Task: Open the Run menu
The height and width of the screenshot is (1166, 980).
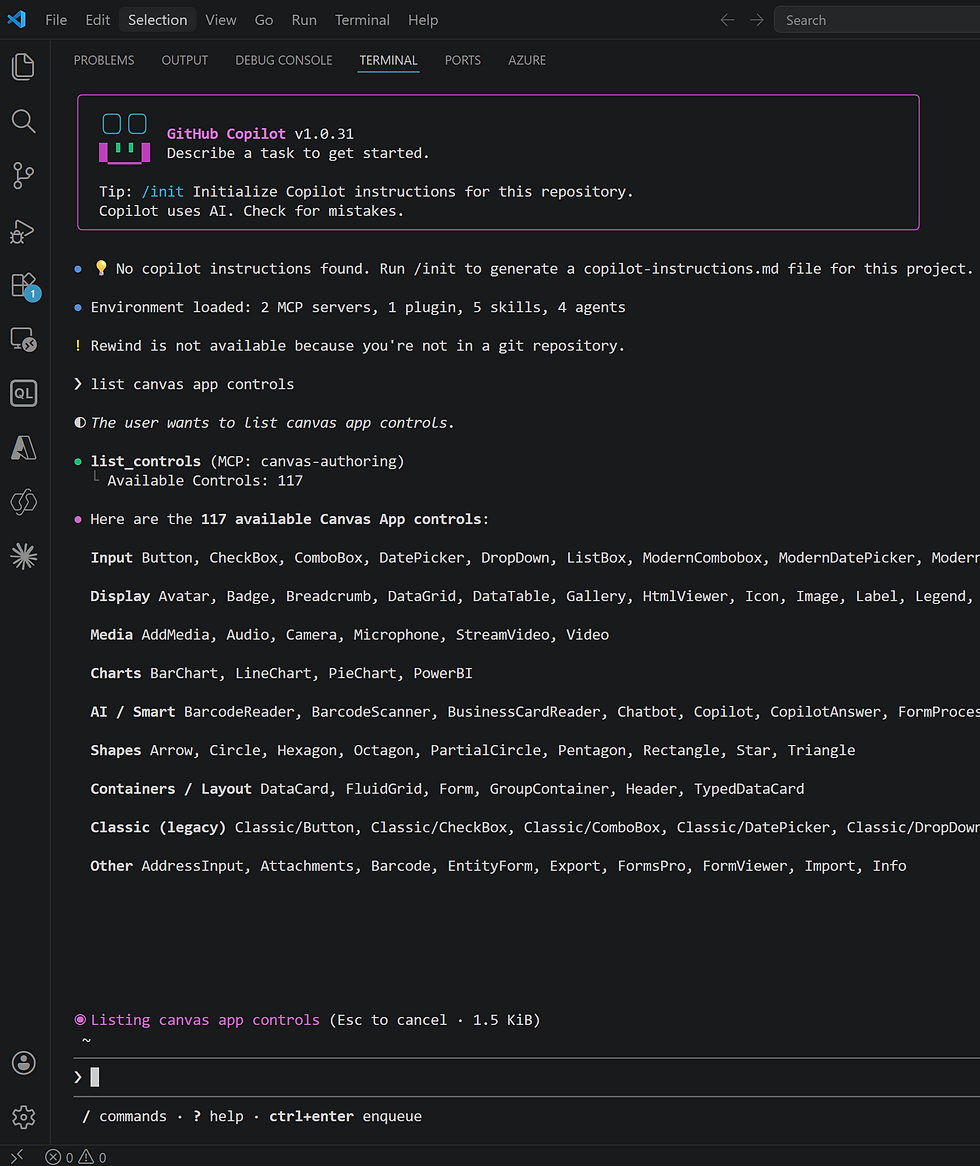Action: (x=304, y=20)
